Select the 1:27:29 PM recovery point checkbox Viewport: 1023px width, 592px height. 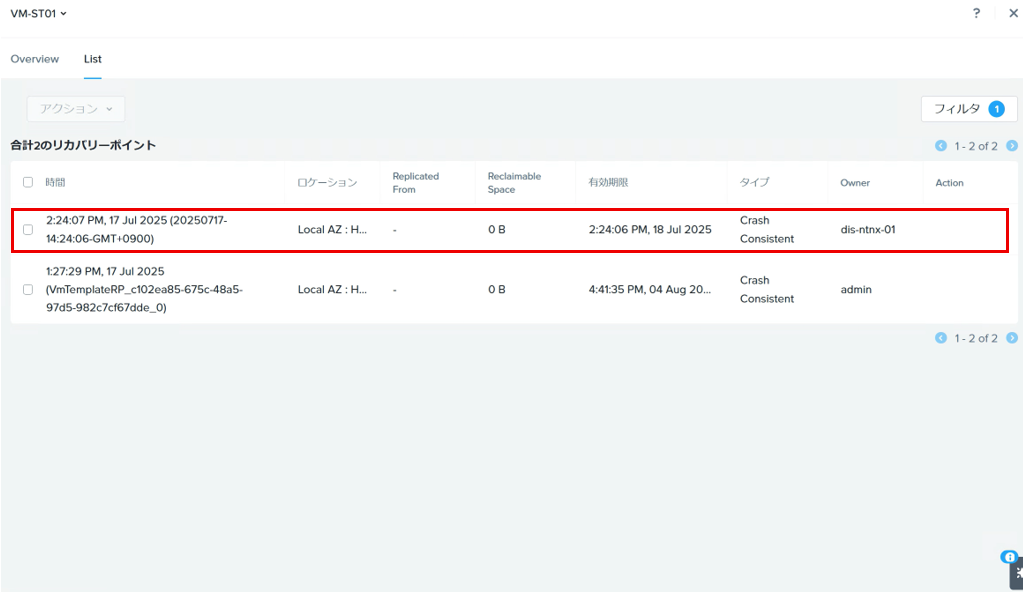(28, 289)
